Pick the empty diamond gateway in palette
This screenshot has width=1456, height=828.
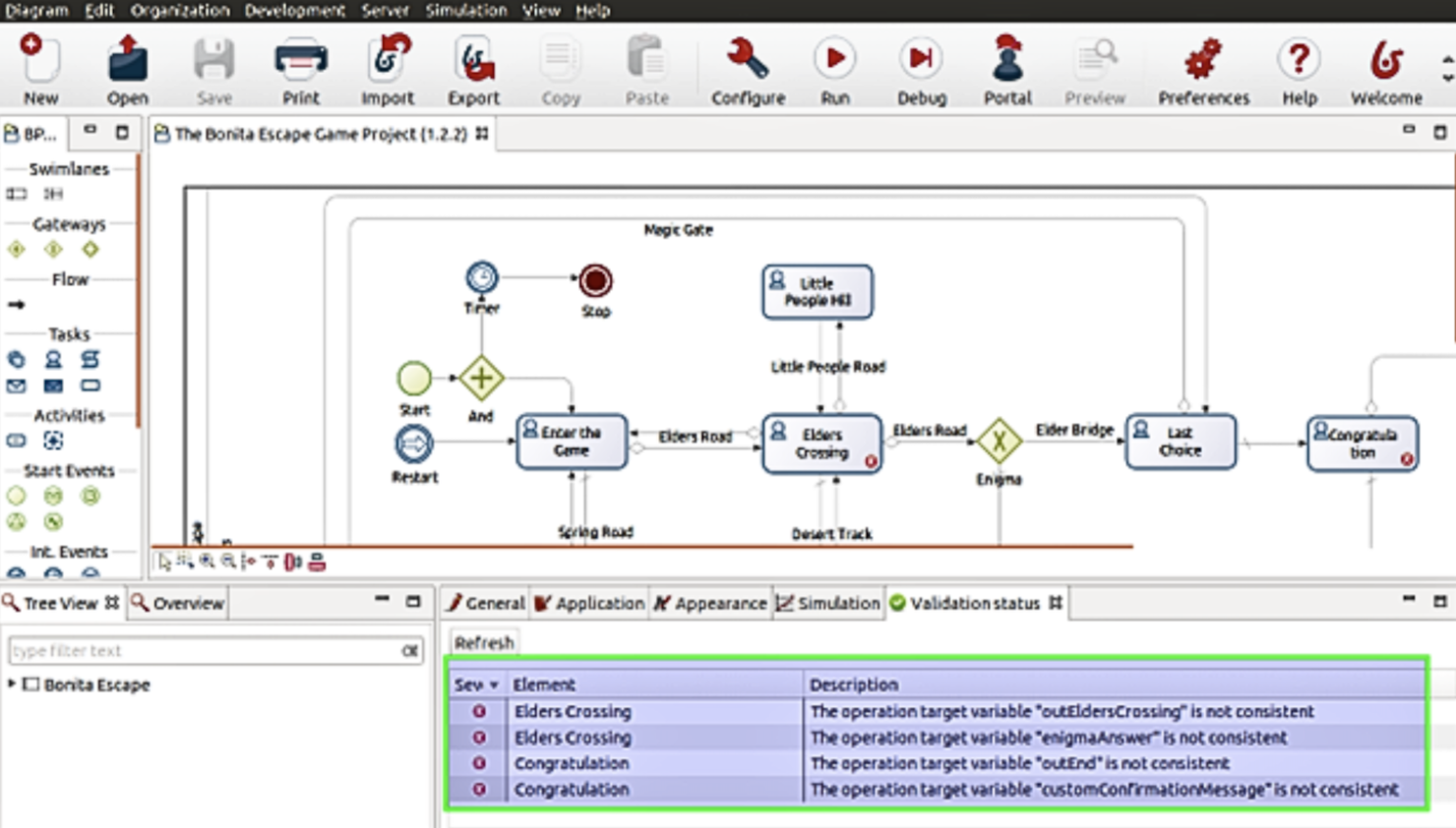[91, 249]
